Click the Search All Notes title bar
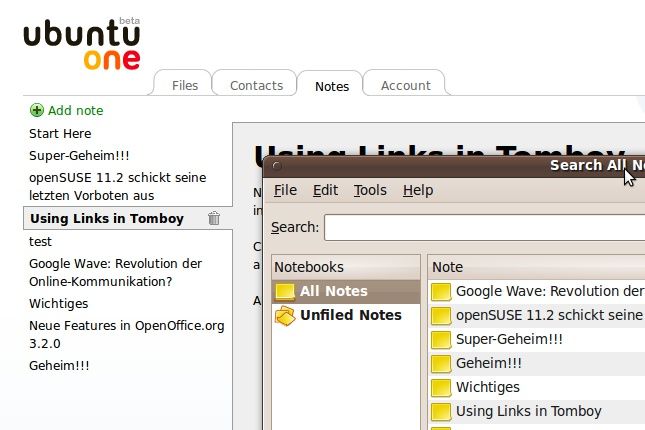 click(454, 166)
